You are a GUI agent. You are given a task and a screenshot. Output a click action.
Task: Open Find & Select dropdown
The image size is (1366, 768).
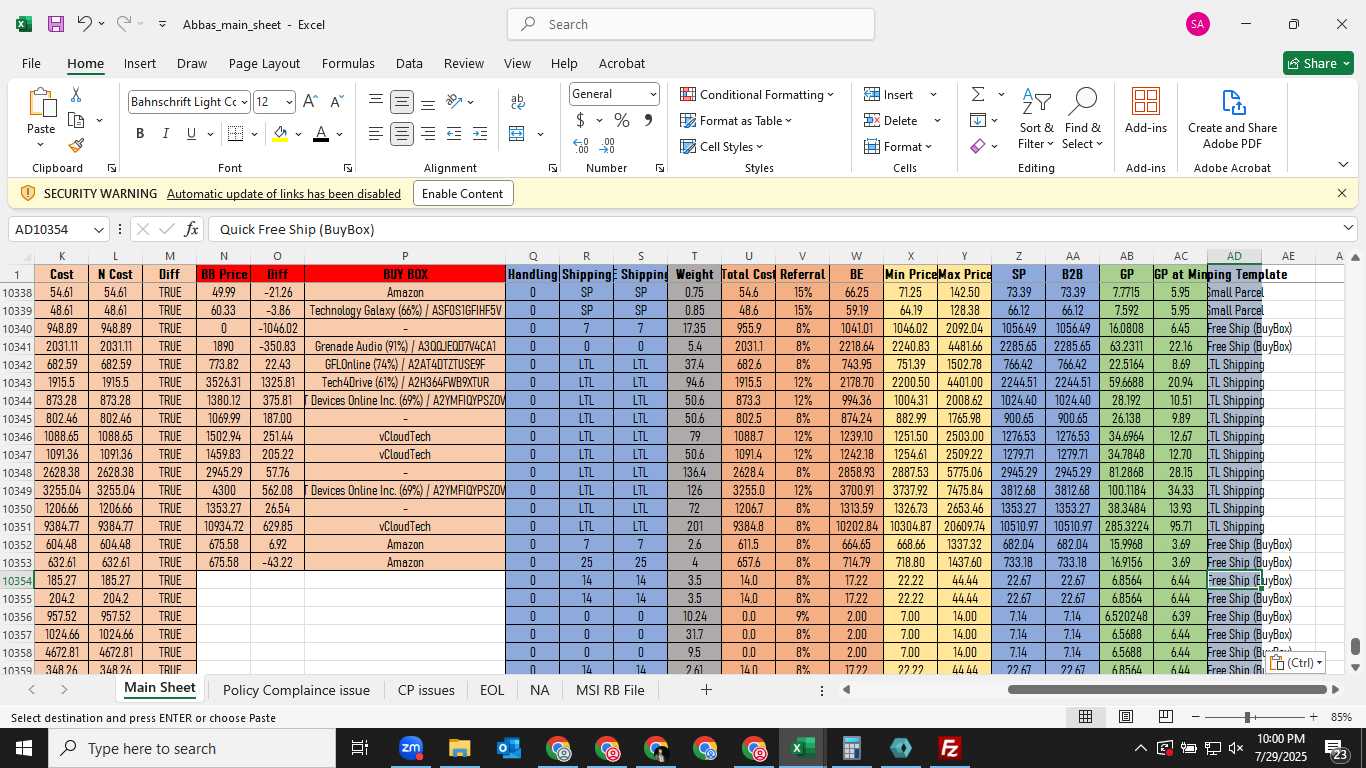[1082, 118]
